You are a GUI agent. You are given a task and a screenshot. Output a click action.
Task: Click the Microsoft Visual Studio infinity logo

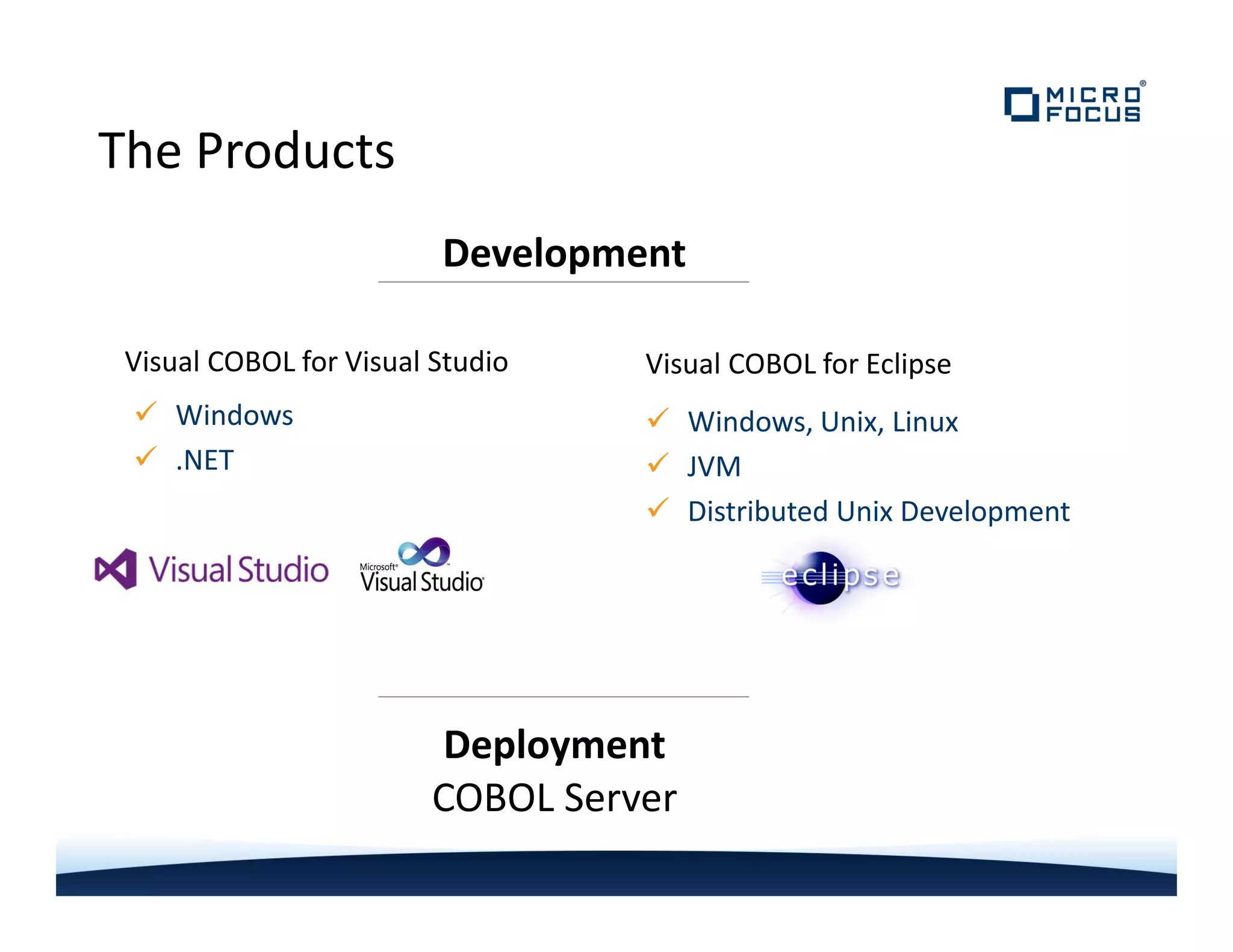[x=422, y=566]
